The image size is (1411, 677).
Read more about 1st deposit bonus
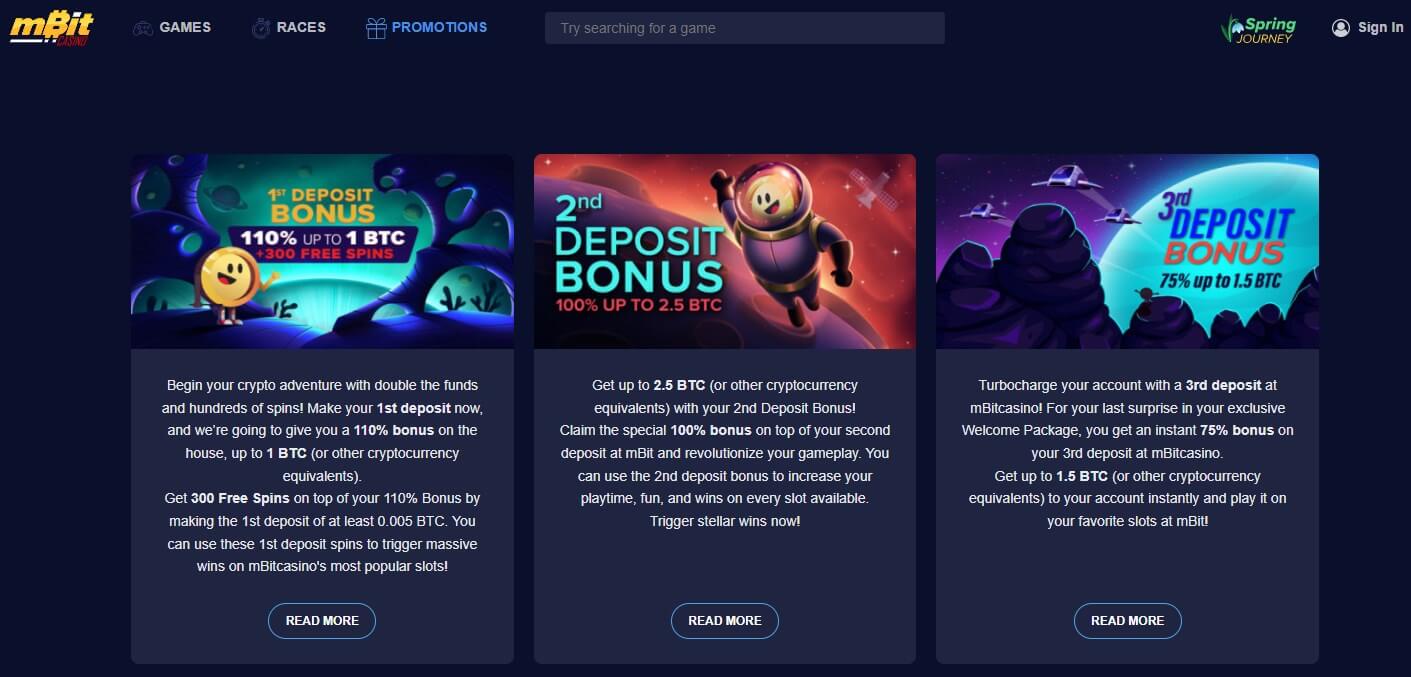[322, 621]
